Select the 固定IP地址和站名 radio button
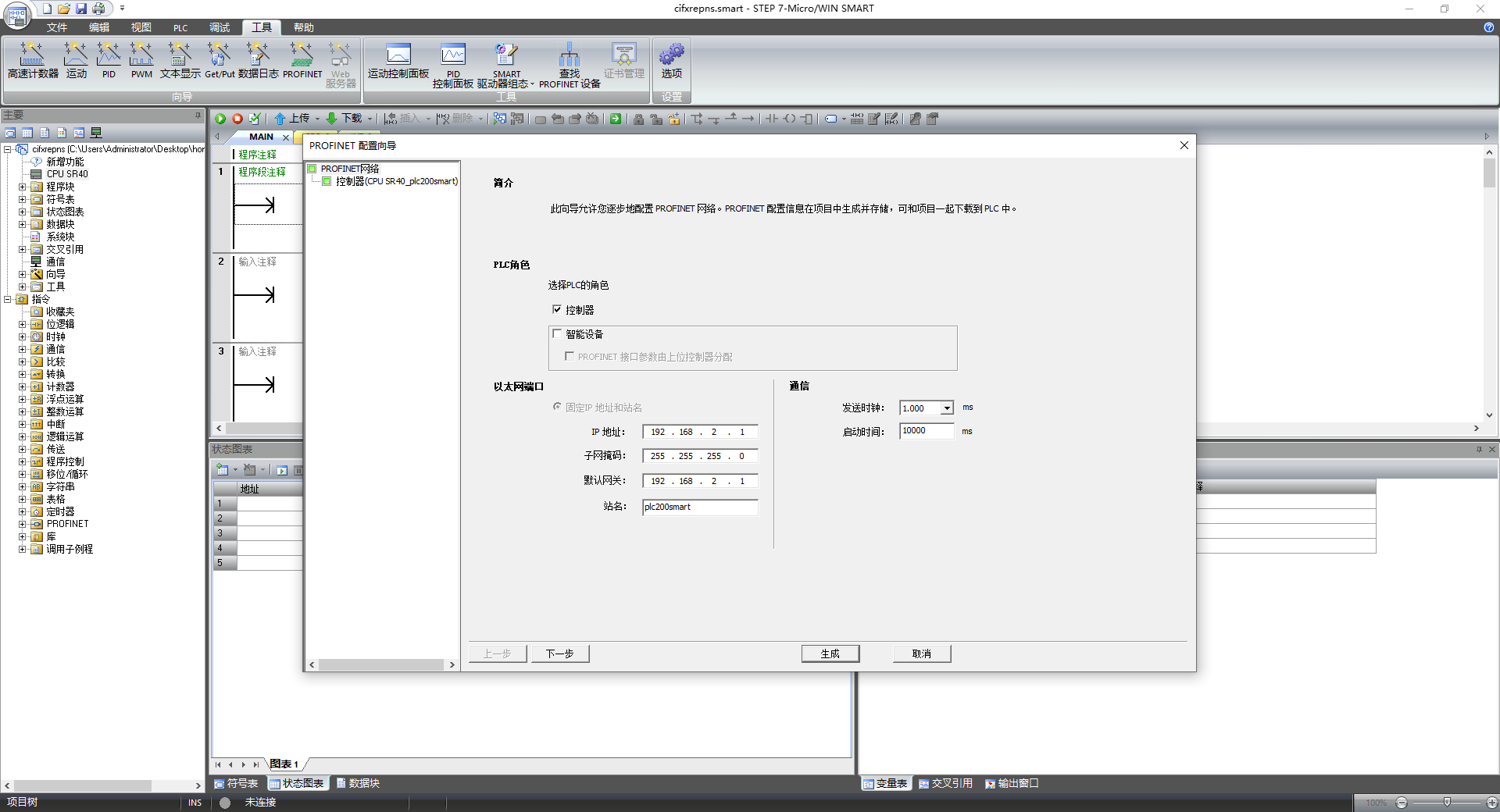The height and width of the screenshot is (812, 1500). (x=557, y=407)
